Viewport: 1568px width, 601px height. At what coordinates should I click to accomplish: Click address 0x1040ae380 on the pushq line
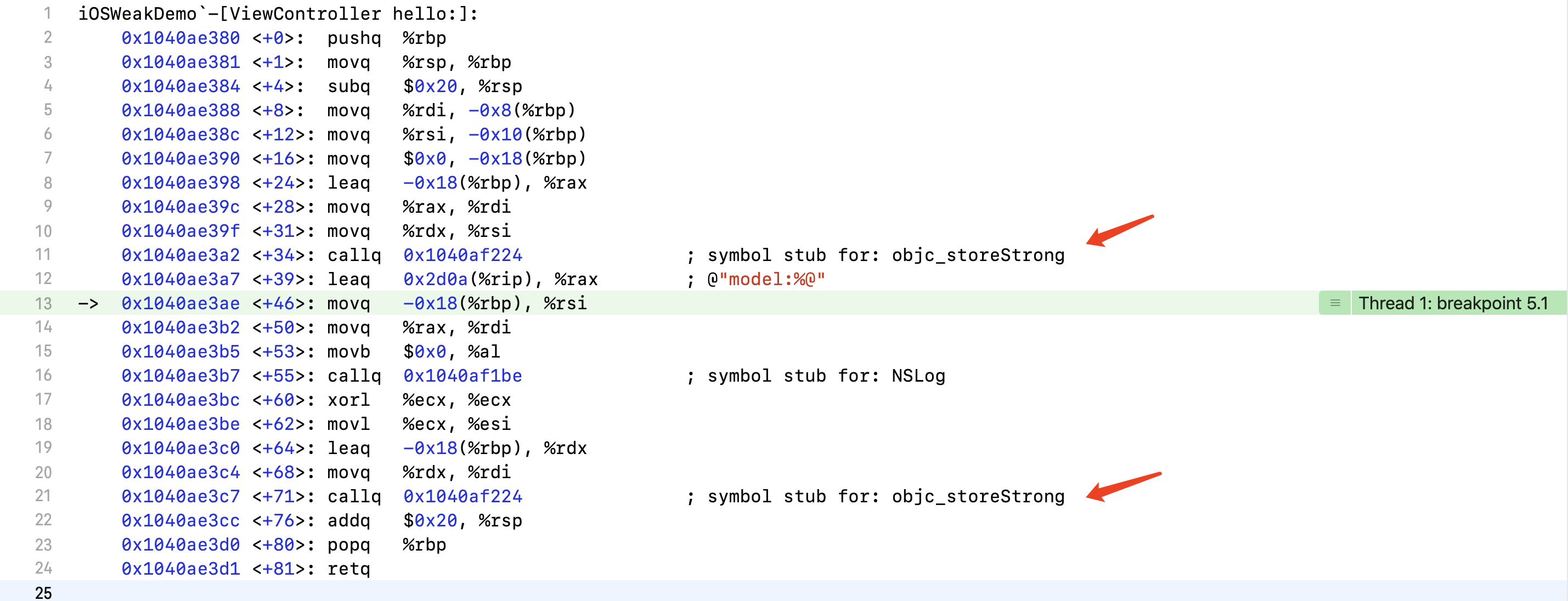point(180,38)
